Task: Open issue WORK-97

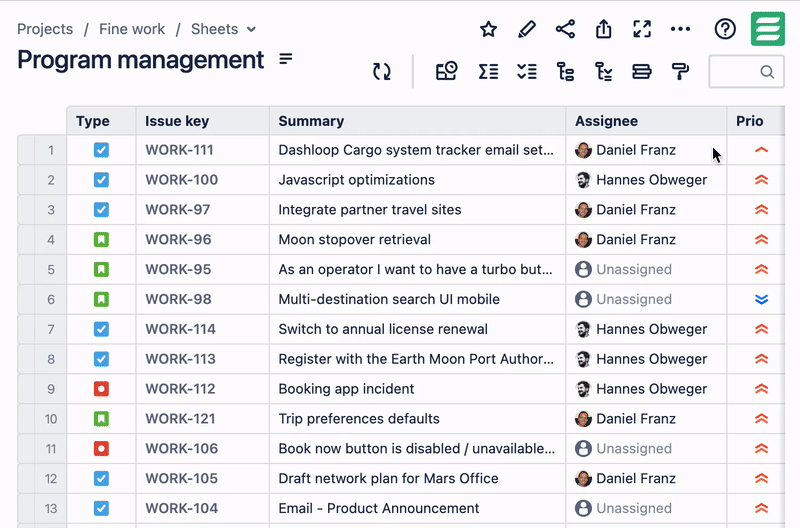Action: coord(178,210)
